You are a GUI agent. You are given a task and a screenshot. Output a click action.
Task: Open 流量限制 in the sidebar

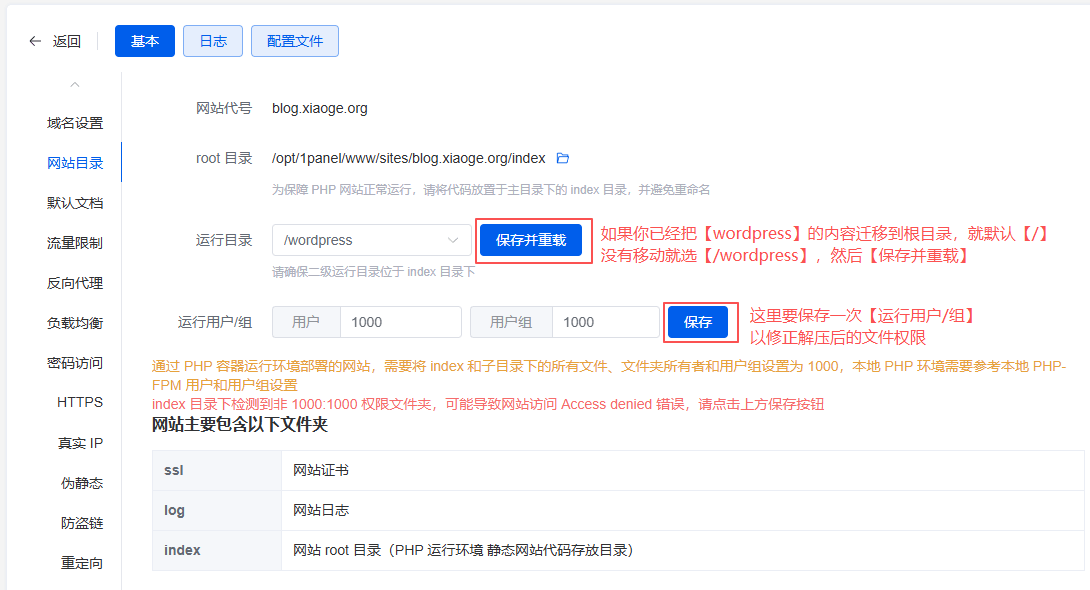(x=75, y=243)
